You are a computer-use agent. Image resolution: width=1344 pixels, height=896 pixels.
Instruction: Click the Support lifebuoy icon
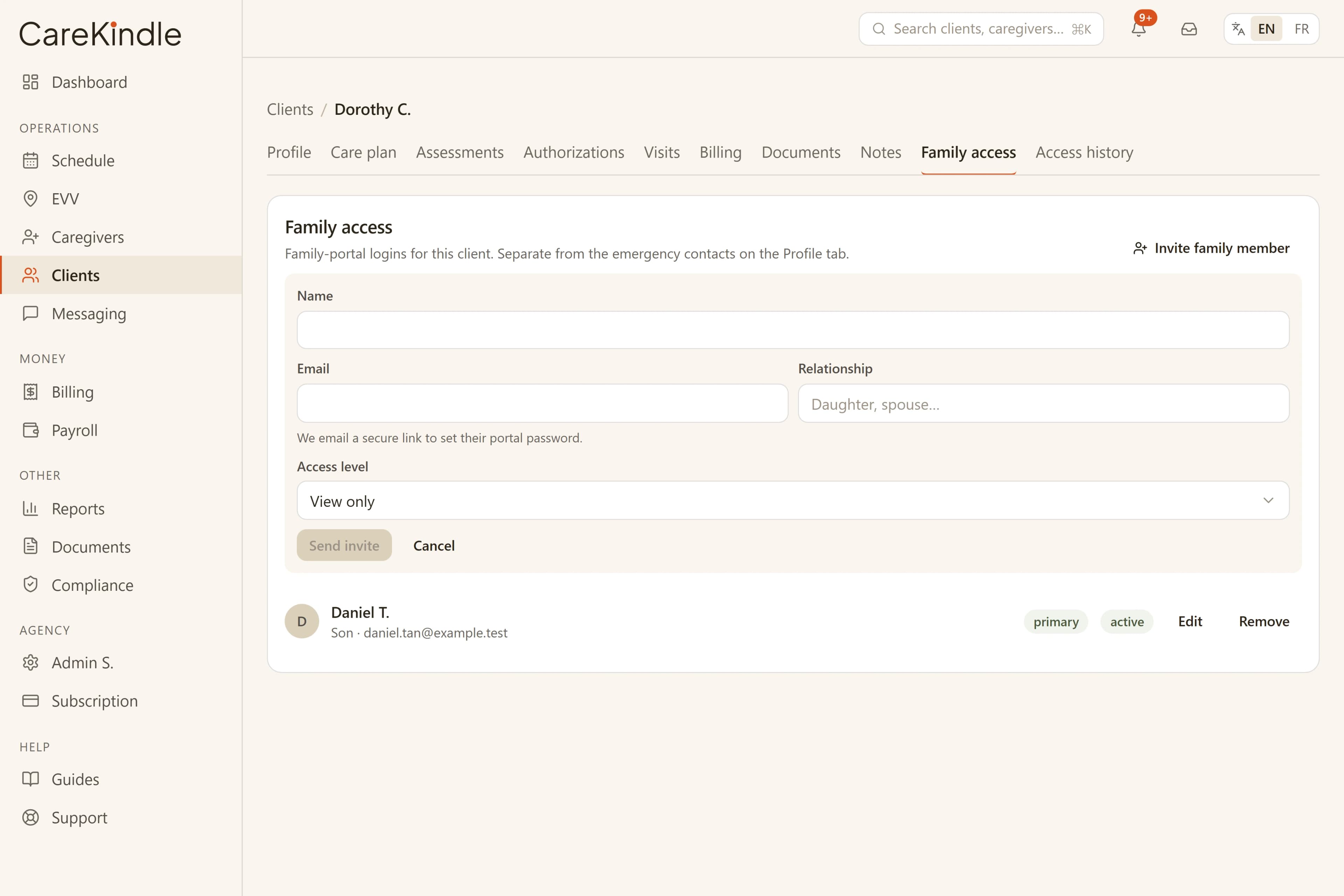[x=30, y=818]
